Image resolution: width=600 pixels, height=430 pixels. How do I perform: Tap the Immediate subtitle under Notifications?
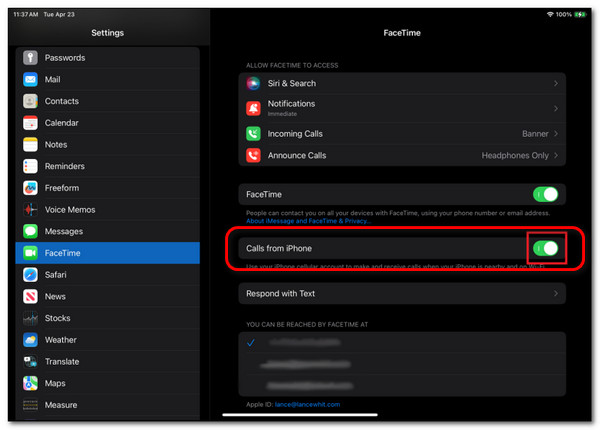point(282,114)
